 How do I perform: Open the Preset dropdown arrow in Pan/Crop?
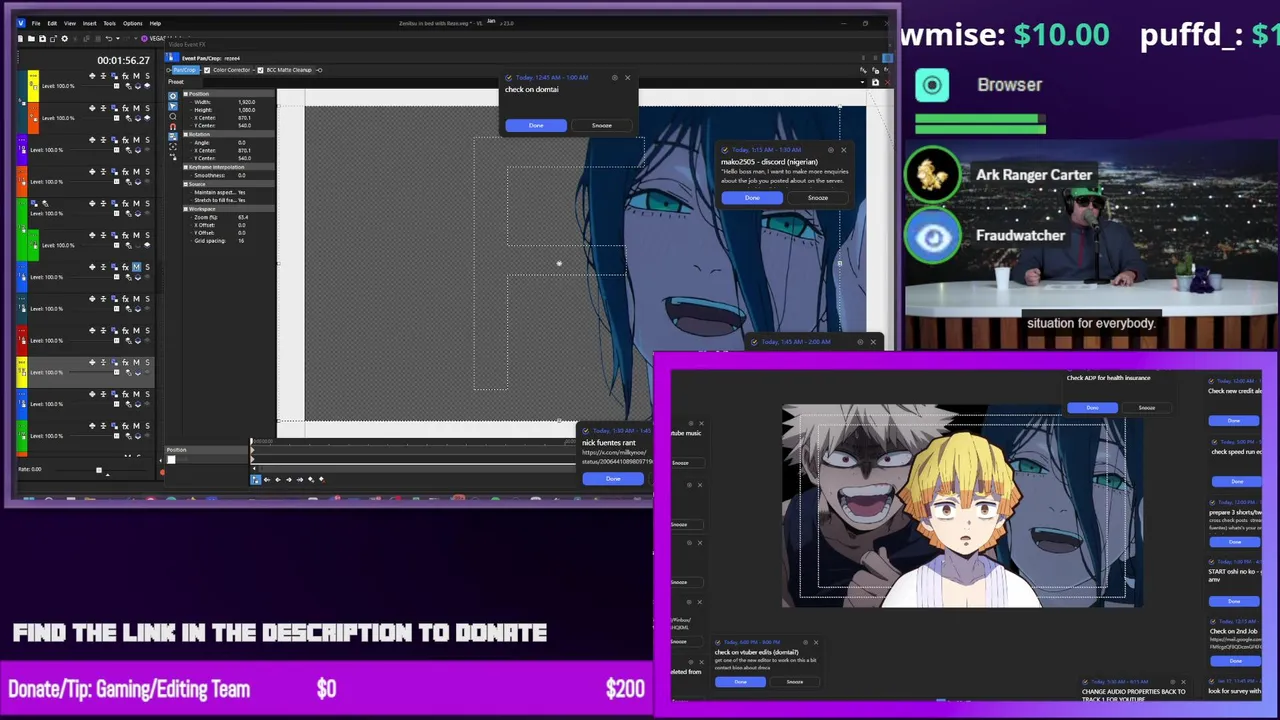(862, 82)
